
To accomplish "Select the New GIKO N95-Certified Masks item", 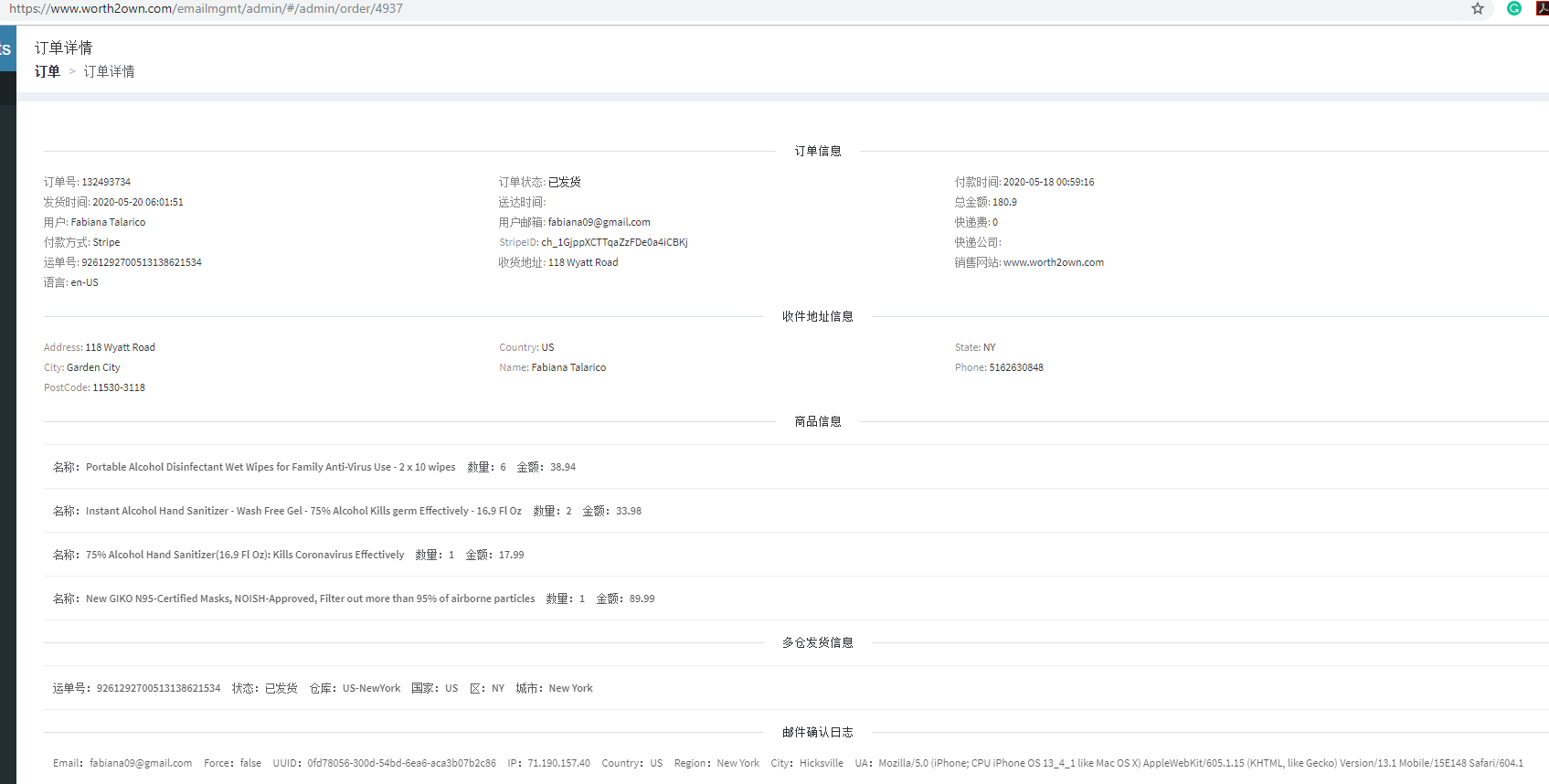I will click(x=310, y=599).
